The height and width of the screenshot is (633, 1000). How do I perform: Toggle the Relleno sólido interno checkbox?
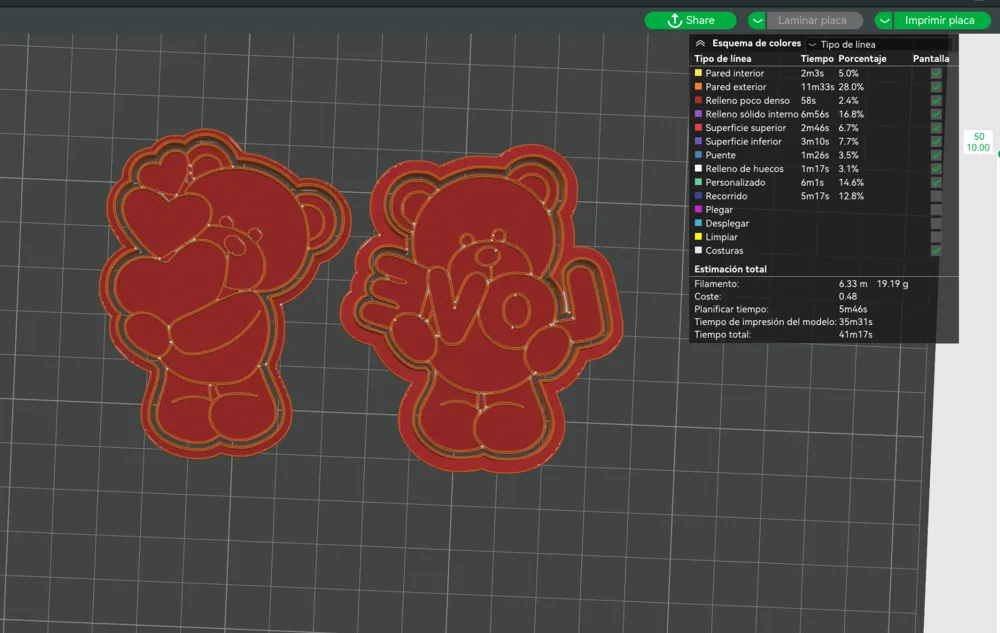[x=936, y=114]
